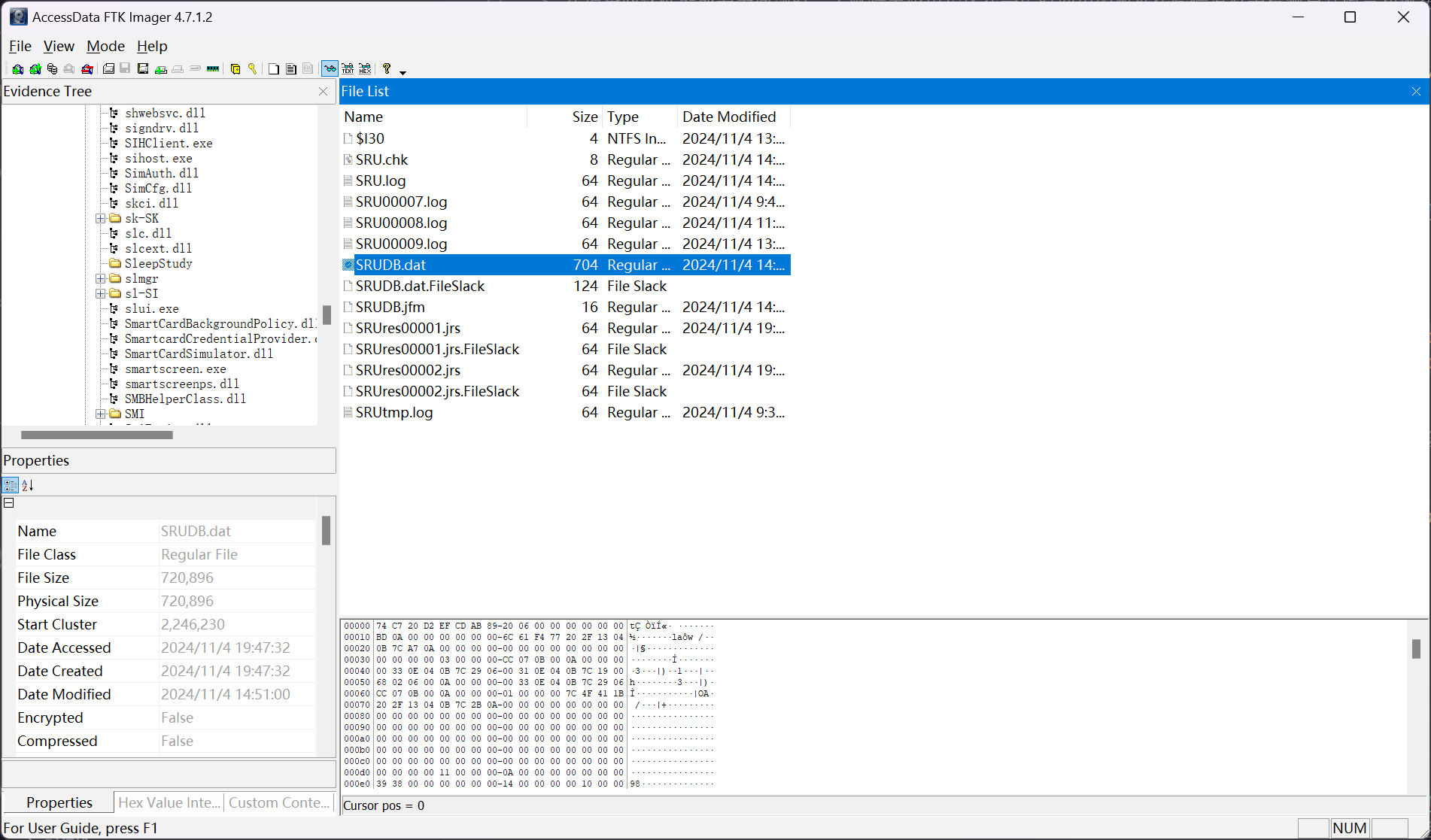Viewport: 1431px width, 840px height.
Task: Click Properties pane scrollbar thumb
Action: (x=326, y=530)
